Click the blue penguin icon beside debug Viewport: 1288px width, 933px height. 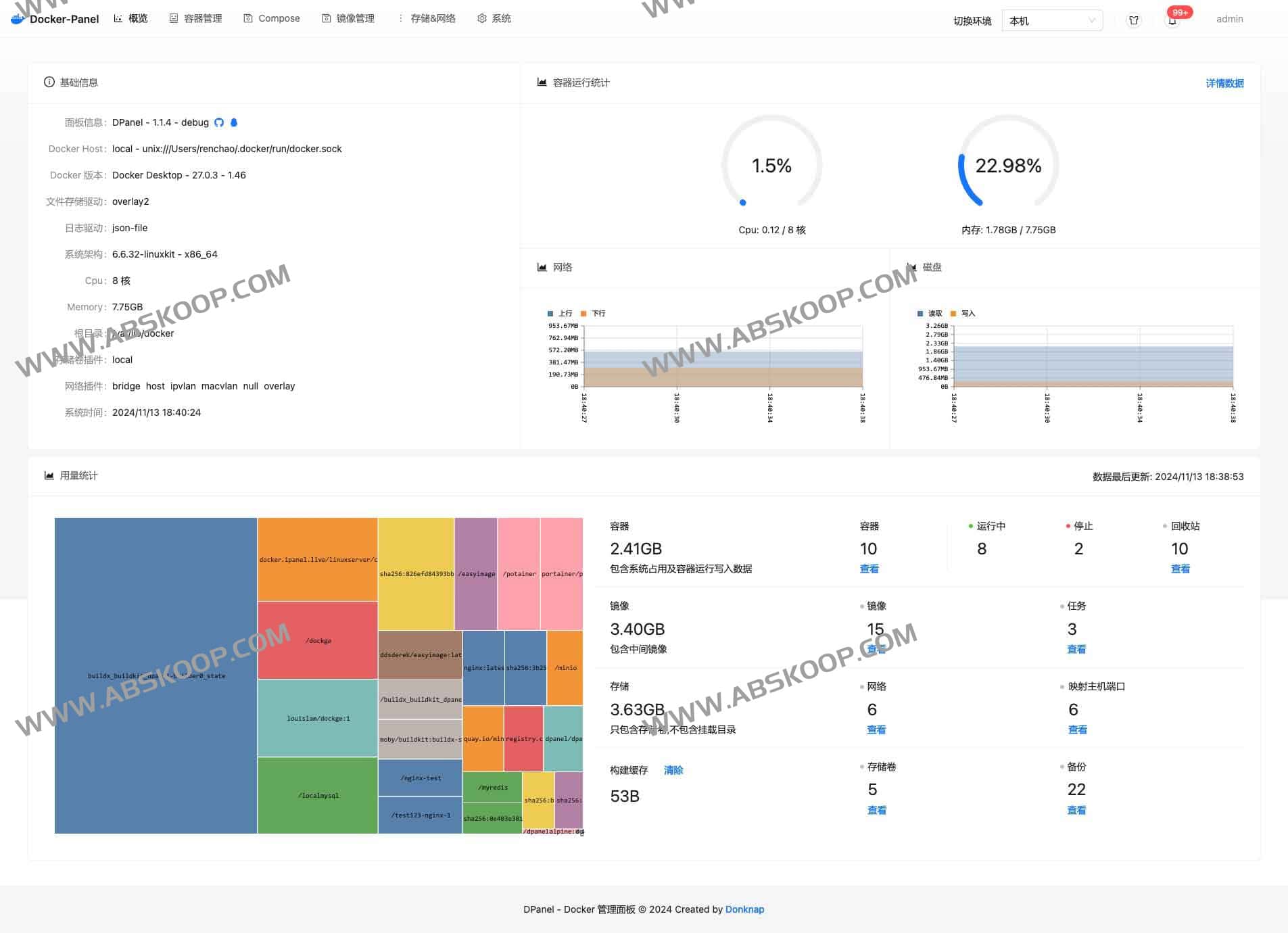pos(234,122)
